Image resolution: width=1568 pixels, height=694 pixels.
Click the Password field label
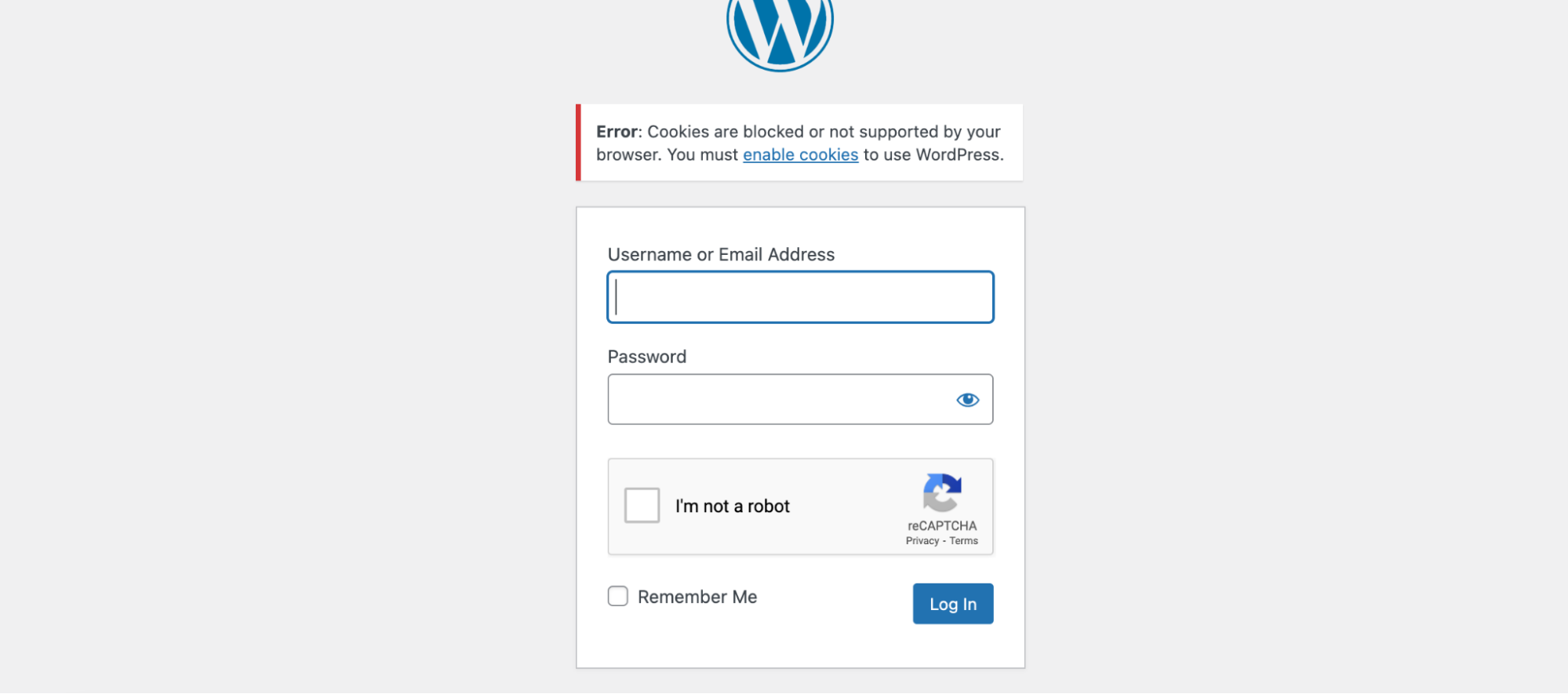point(647,357)
